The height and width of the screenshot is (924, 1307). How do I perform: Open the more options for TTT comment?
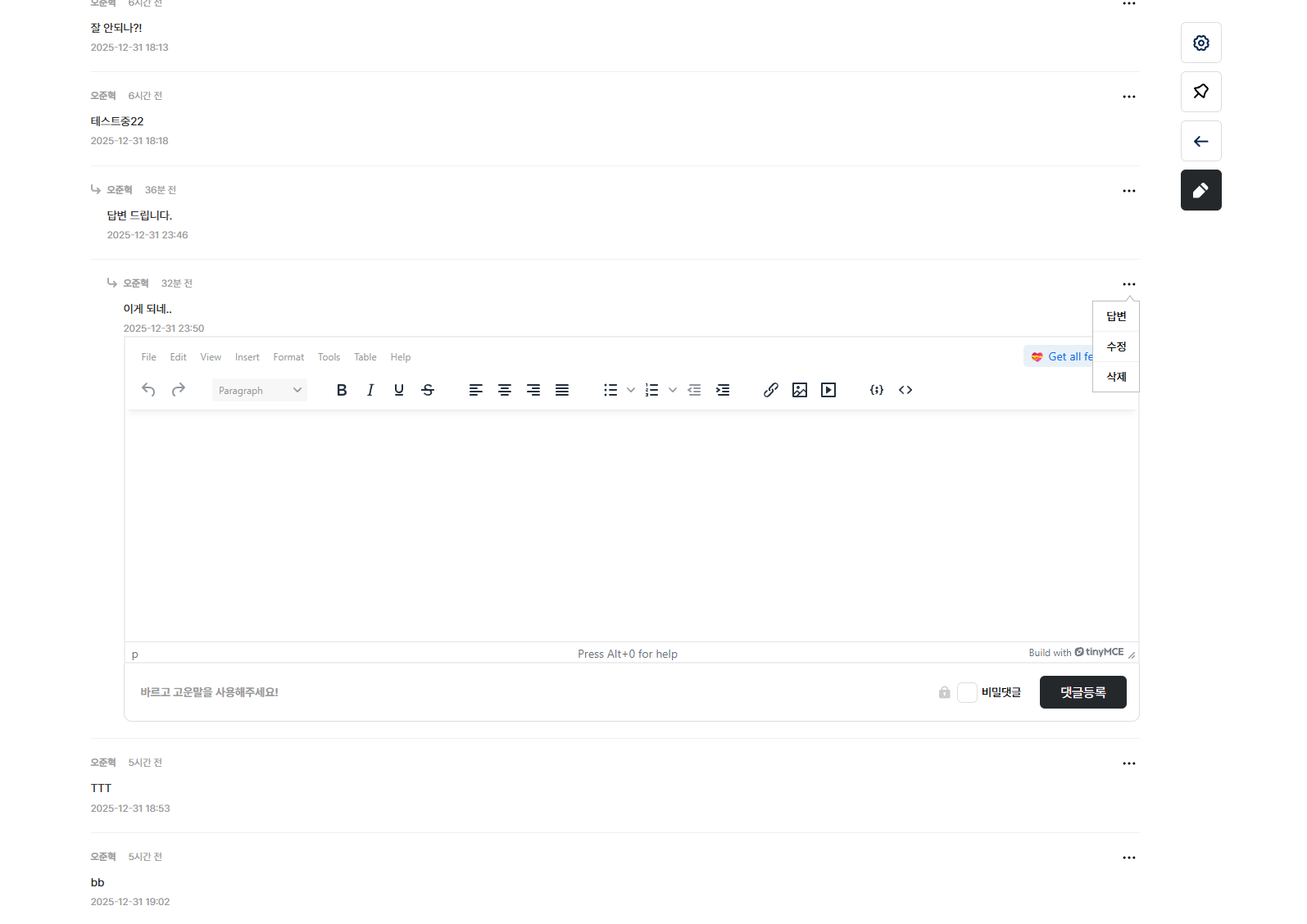coord(1128,763)
